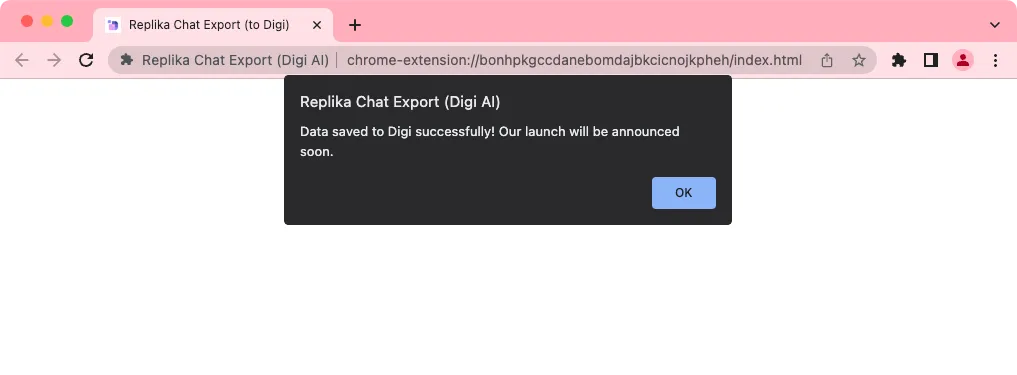Viewport: 1017px width, 375px height.
Task: Go back using the back arrow
Action: point(21,60)
